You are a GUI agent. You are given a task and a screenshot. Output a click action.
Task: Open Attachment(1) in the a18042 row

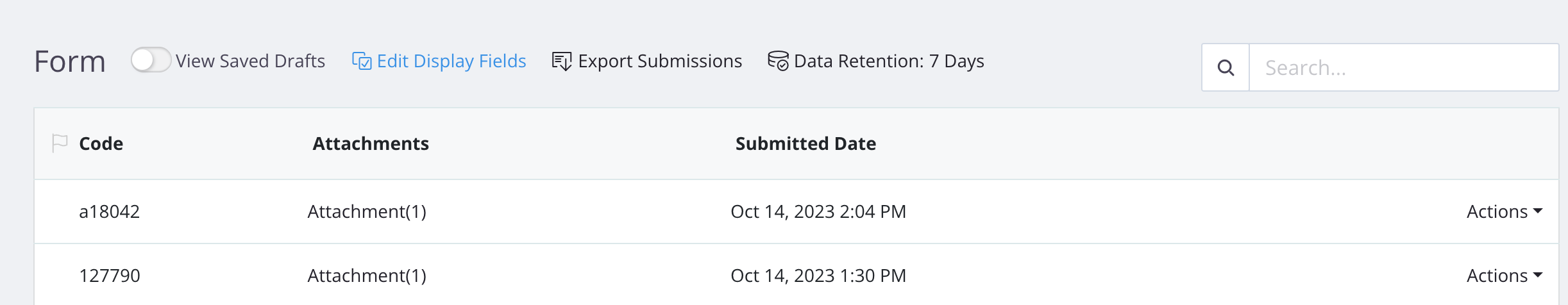[x=367, y=211]
